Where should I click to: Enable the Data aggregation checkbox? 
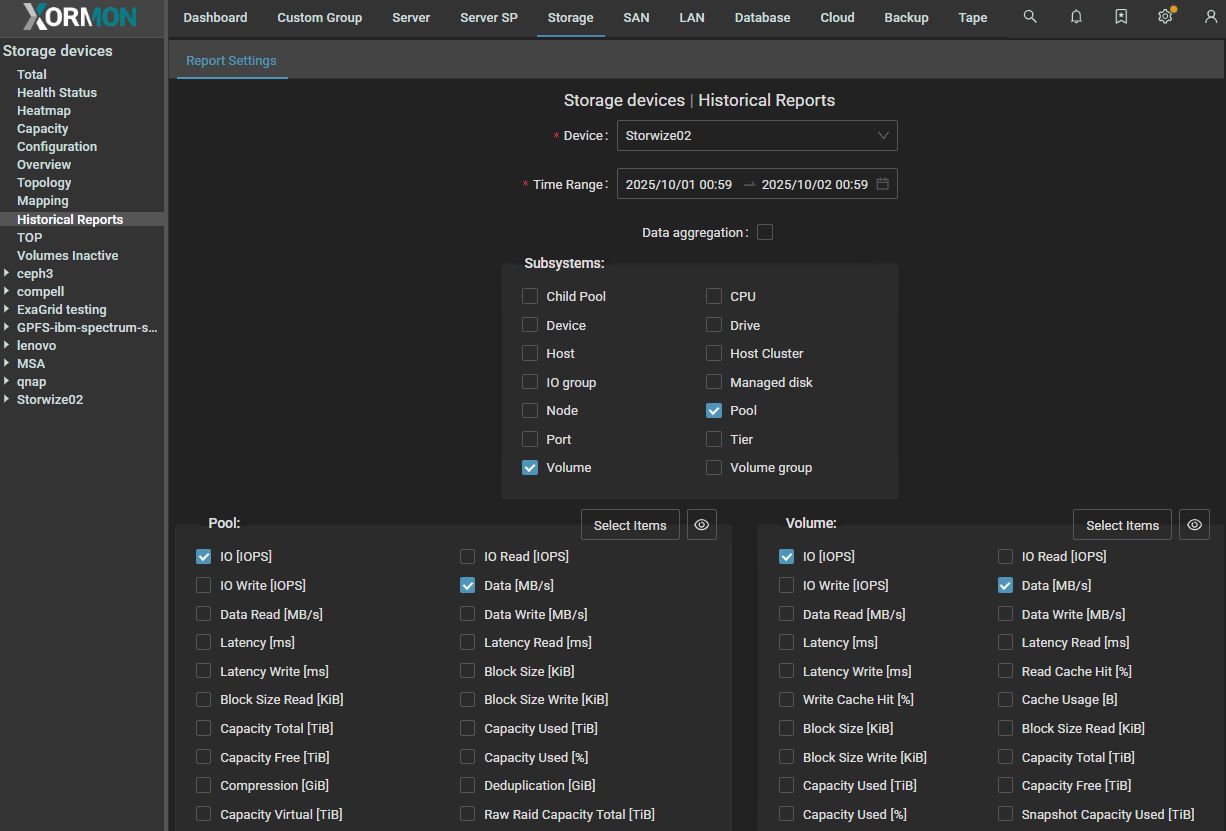(x=765, y=232)
